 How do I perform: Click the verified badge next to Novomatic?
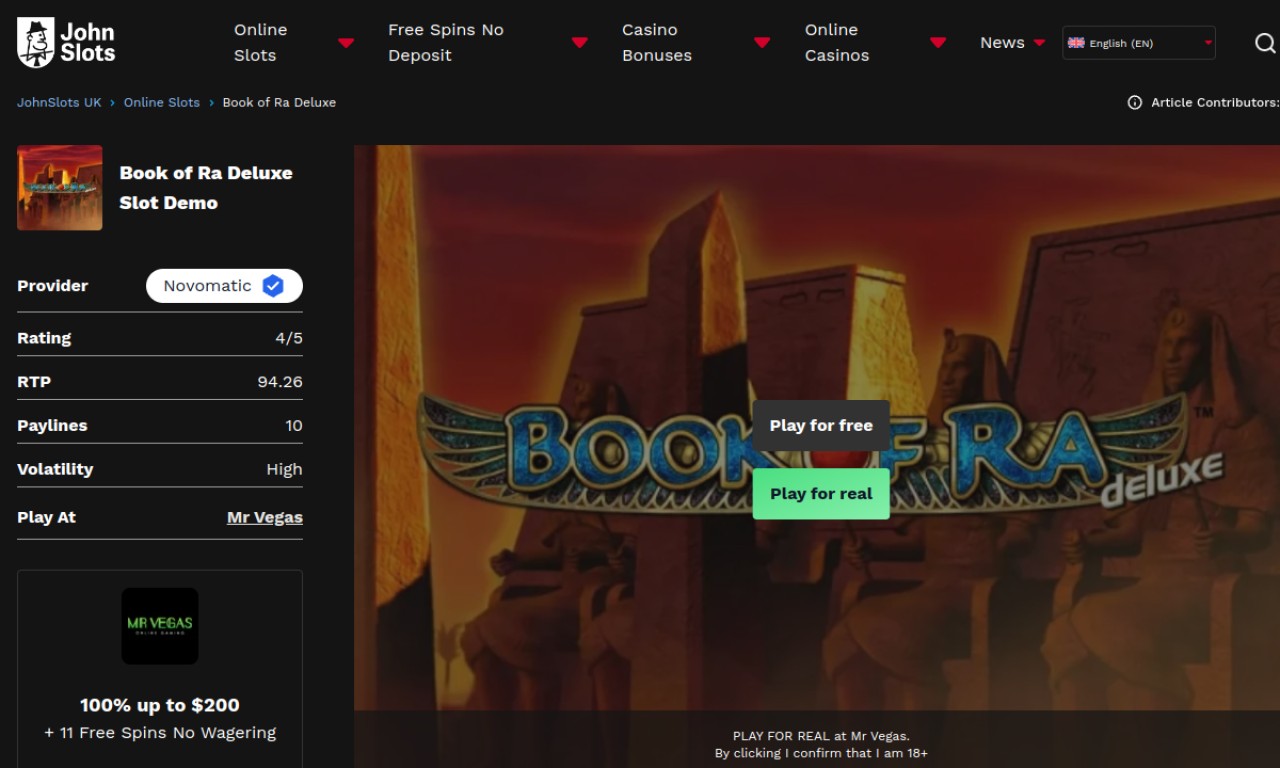(x=273, y=286)
